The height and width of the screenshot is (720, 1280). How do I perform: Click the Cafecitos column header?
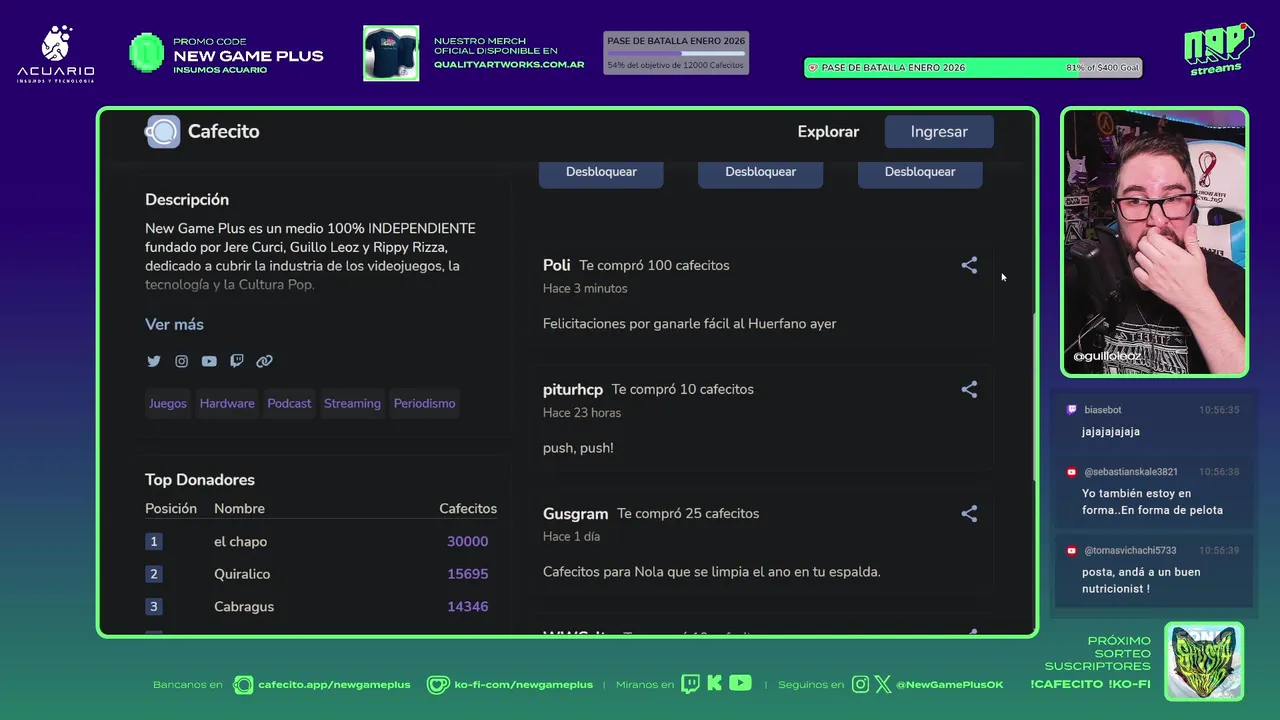[468, 508]
